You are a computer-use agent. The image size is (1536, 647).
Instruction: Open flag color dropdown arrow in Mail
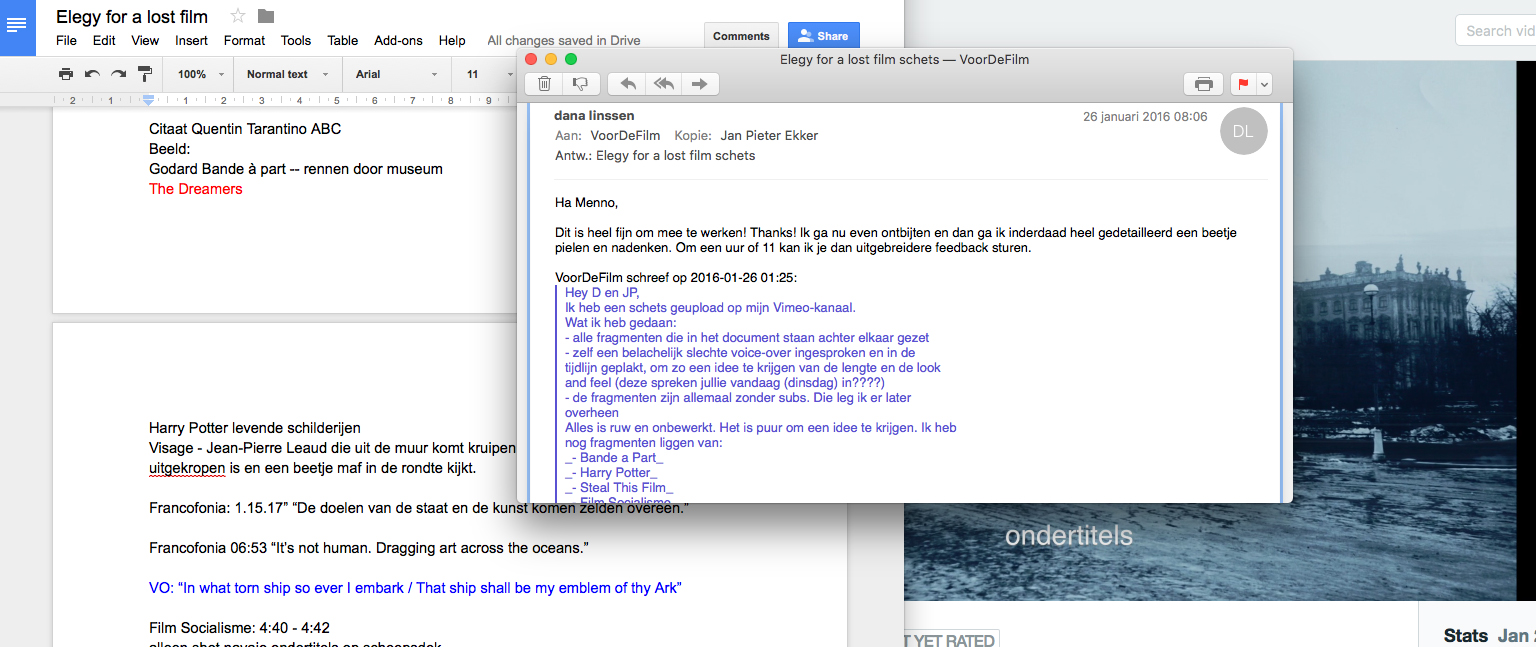(x=1264, y=84)
